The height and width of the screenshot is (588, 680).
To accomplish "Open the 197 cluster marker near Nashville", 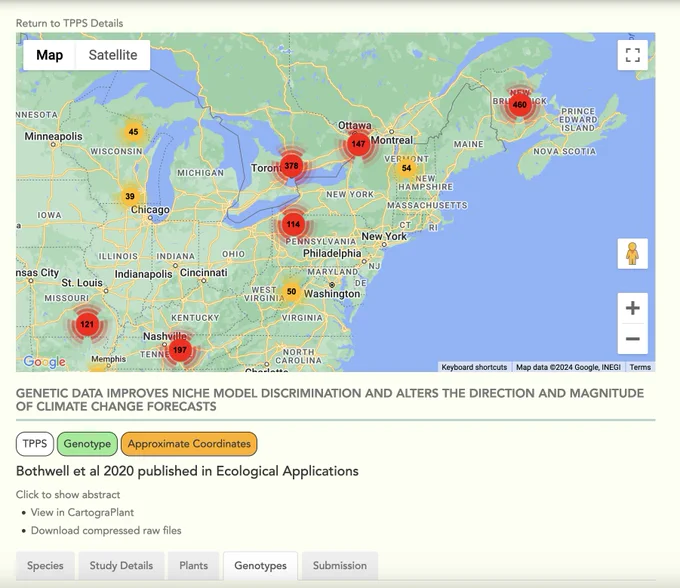I will pos(180,350).
